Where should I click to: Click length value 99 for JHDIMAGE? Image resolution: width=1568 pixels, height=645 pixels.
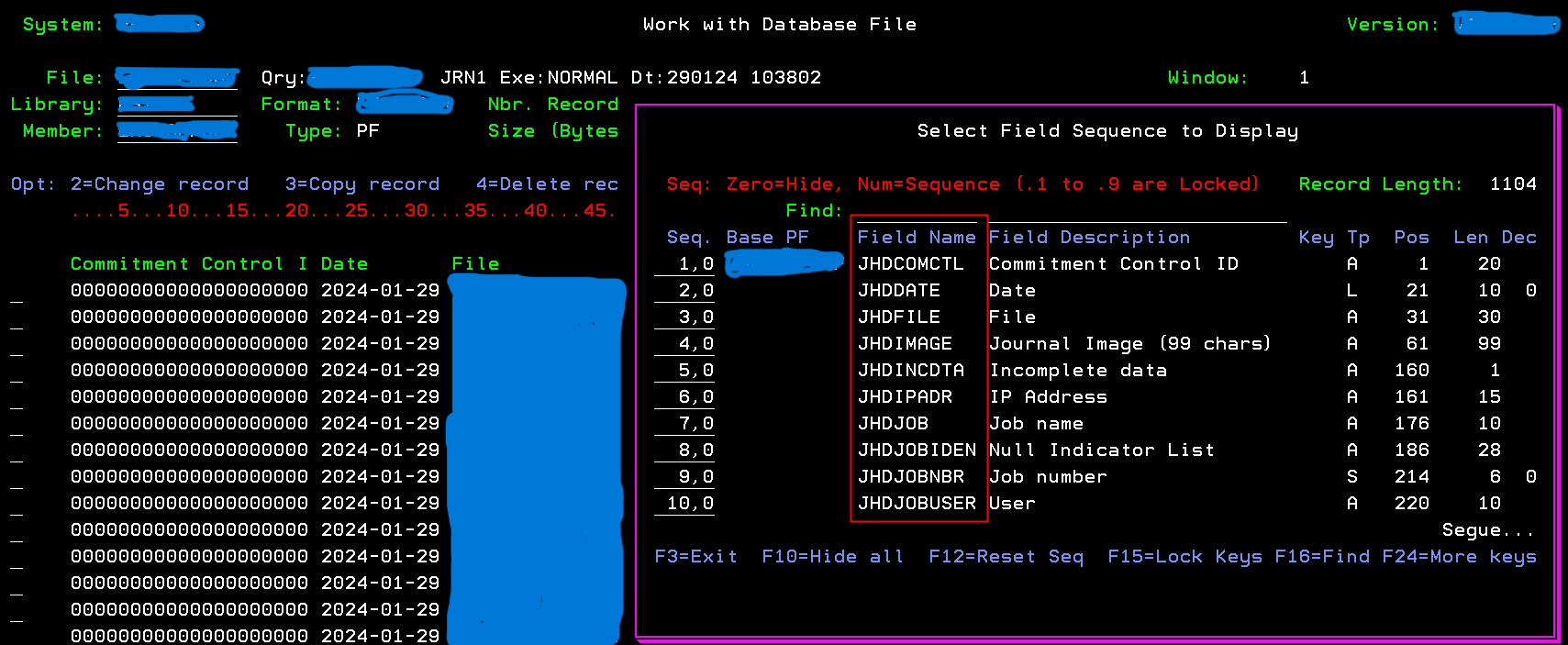tap(1489, 344)
